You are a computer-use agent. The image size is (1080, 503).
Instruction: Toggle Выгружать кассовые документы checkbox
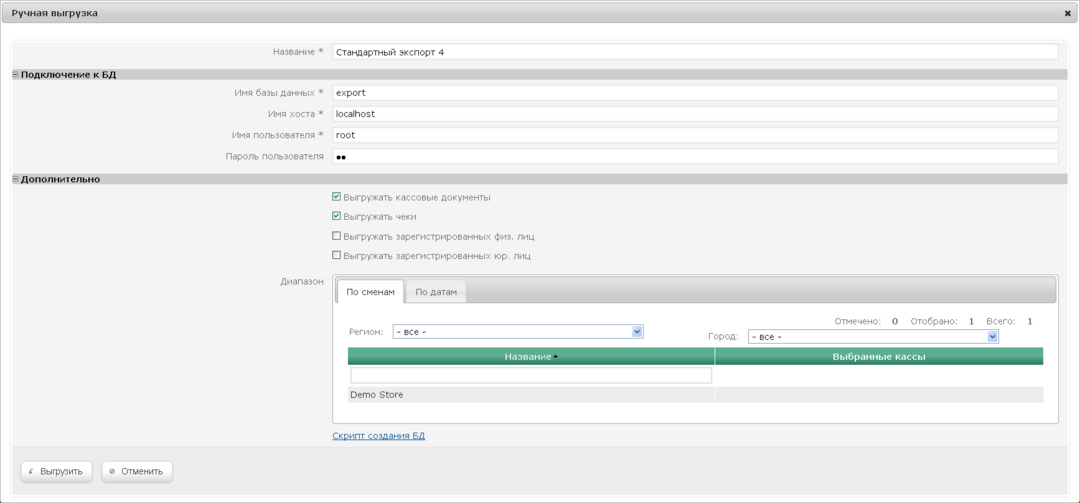pyautogui.click(x=337, y=197)
